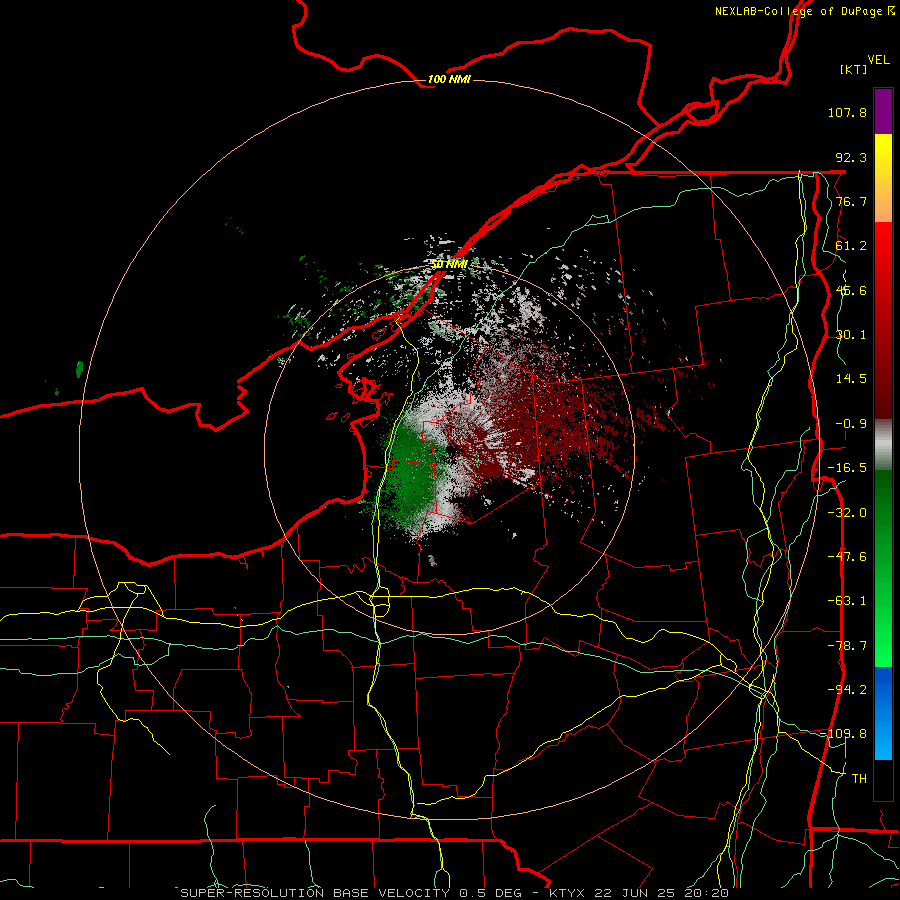Select the -63.1 legend value

[847, 601]
